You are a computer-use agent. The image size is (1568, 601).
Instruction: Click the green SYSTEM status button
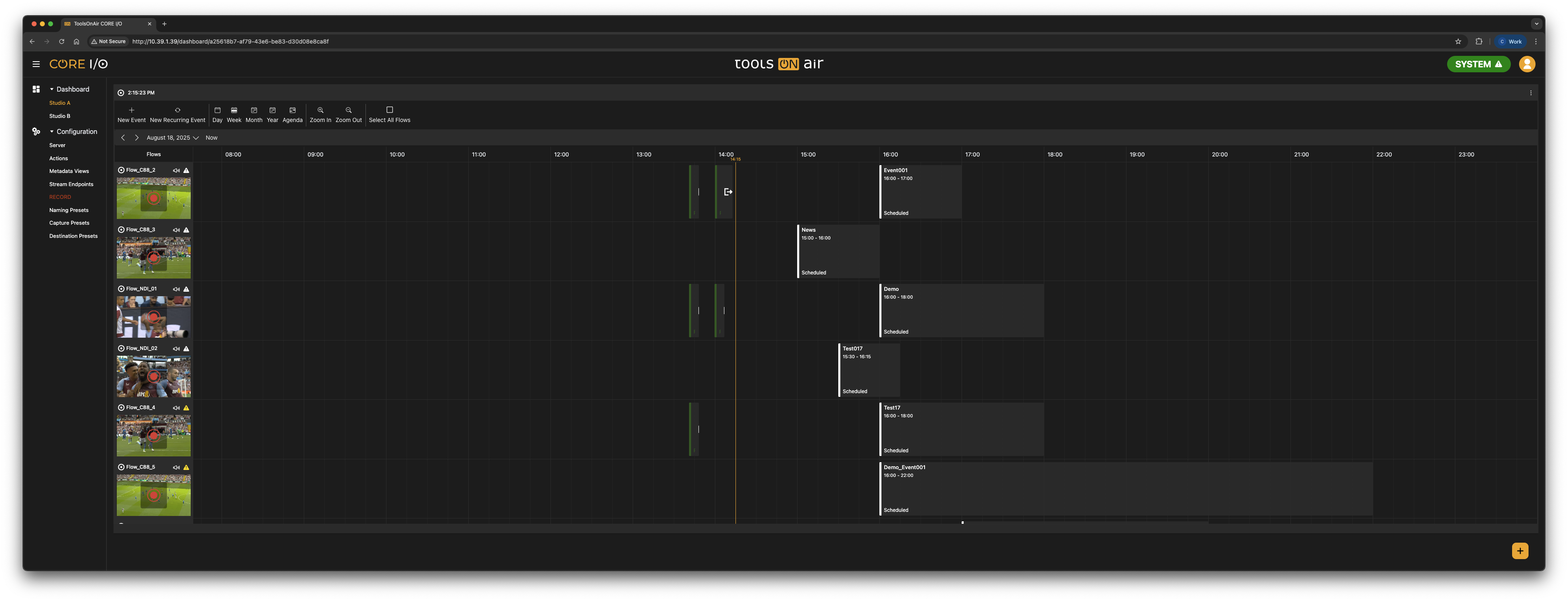[1478, 64]
